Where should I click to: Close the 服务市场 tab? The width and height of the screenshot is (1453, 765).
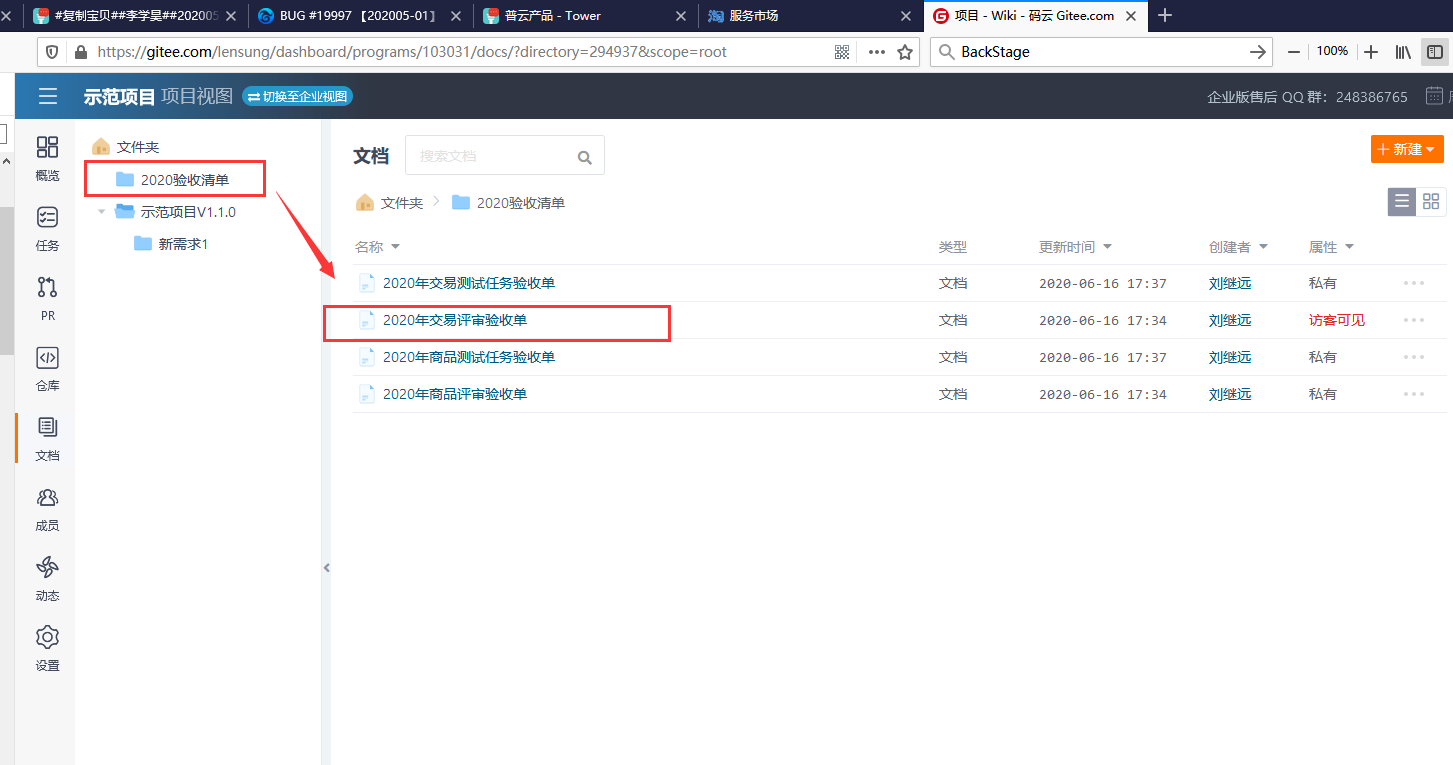[x=906, y=16]
